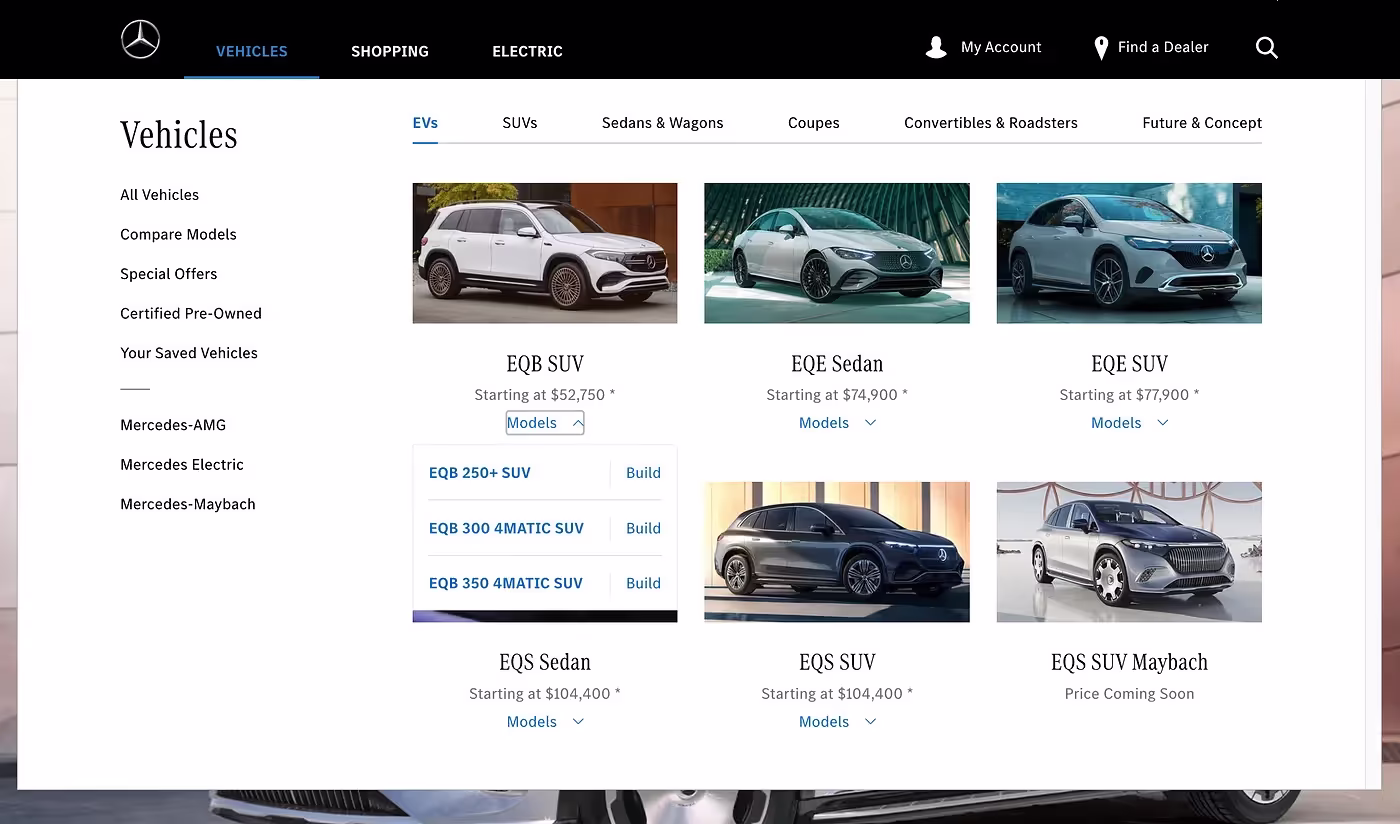Open the search magnifier icon
Viewport: 1400px width, 824px height.
(x=1266, y=48)
